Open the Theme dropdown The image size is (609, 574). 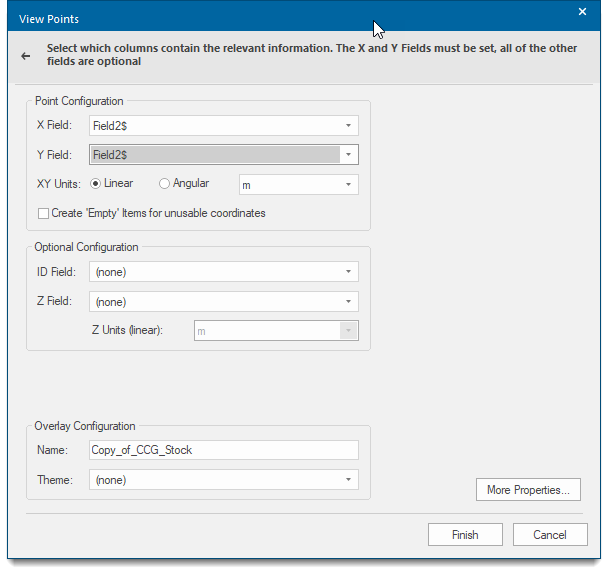pyautogui.click(x=224, y=480)
